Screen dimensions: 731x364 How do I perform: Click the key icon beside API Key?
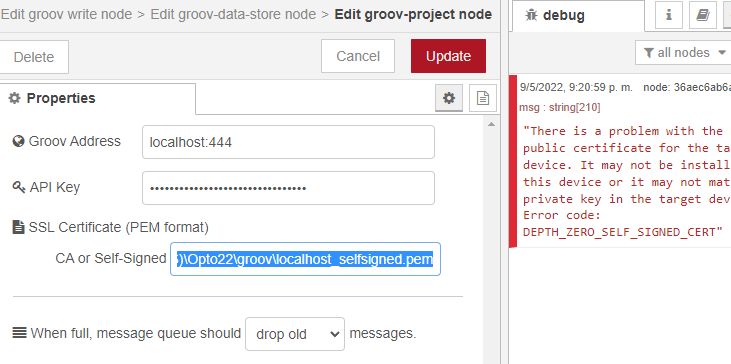point(19,187)
